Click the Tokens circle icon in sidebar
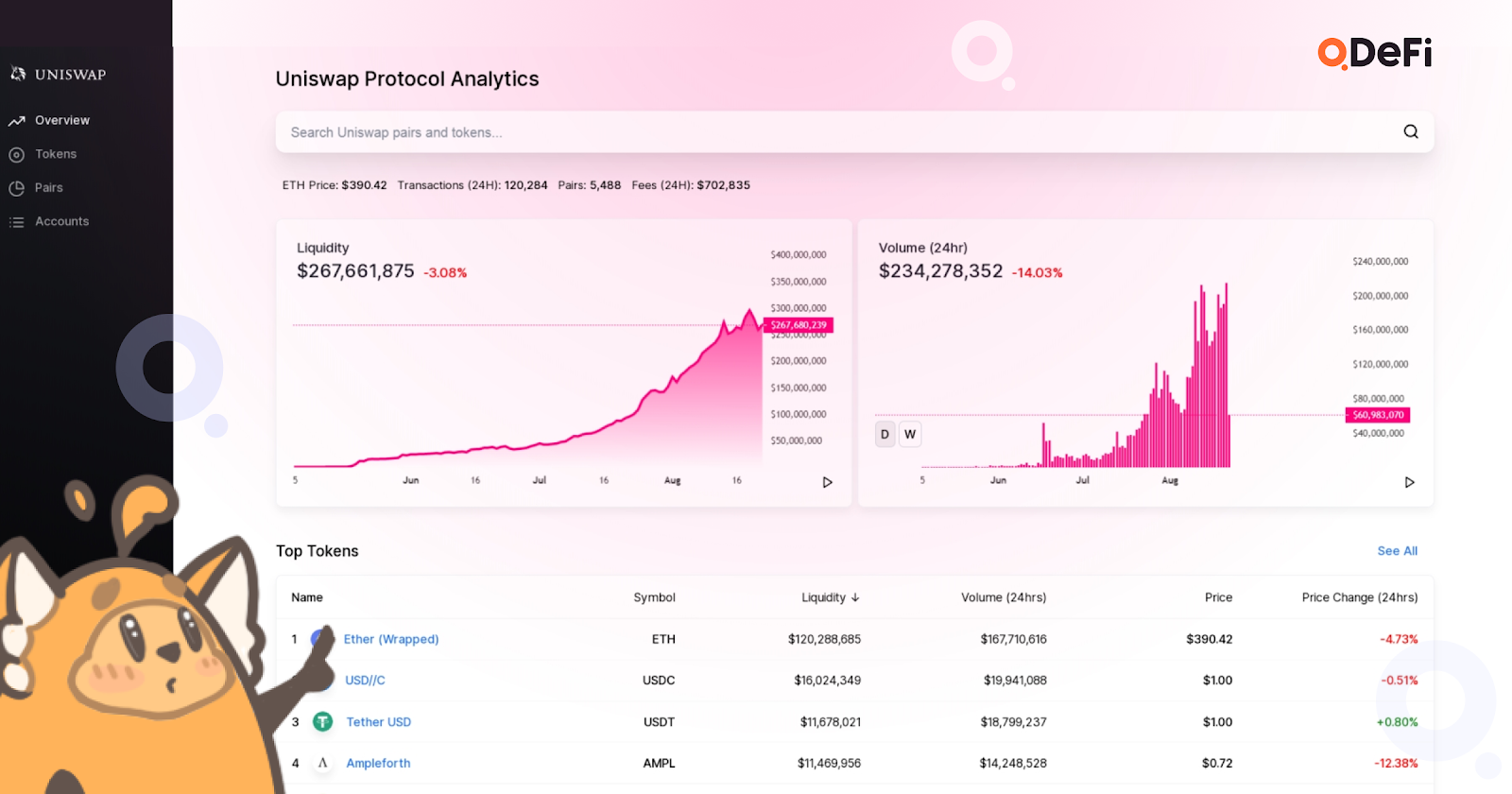Viewport: 1512px width, 794px height. pyautogui.click(x=16, y=154)
